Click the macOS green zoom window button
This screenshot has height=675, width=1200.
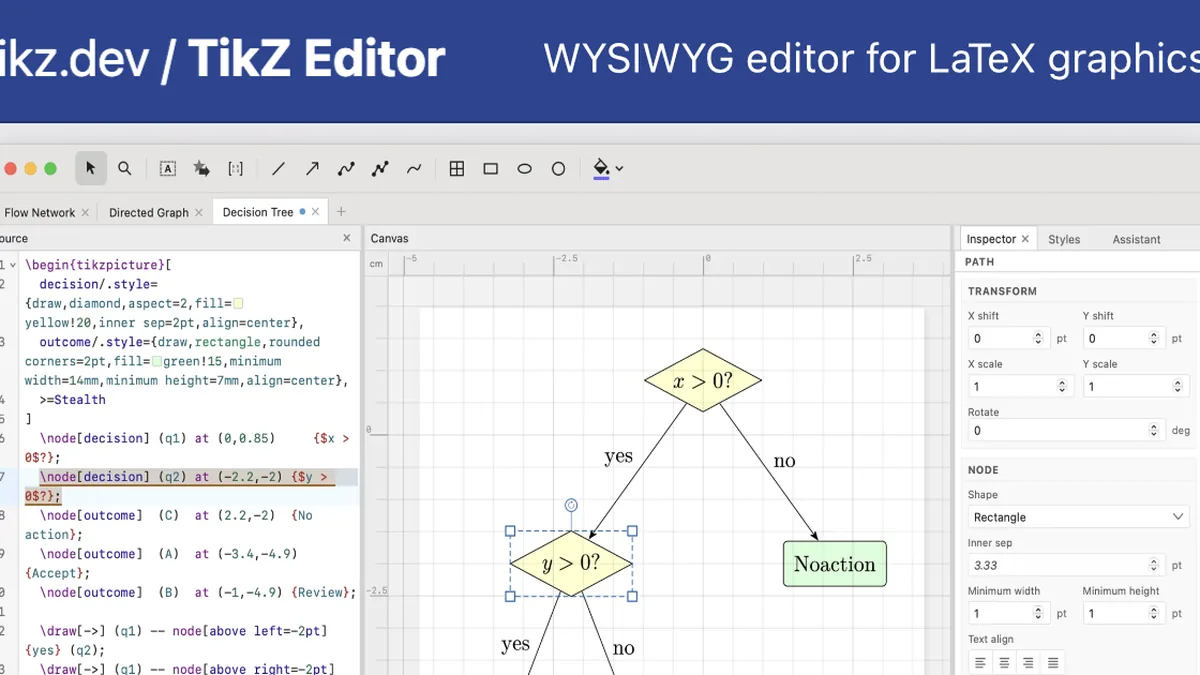[50, 169]
